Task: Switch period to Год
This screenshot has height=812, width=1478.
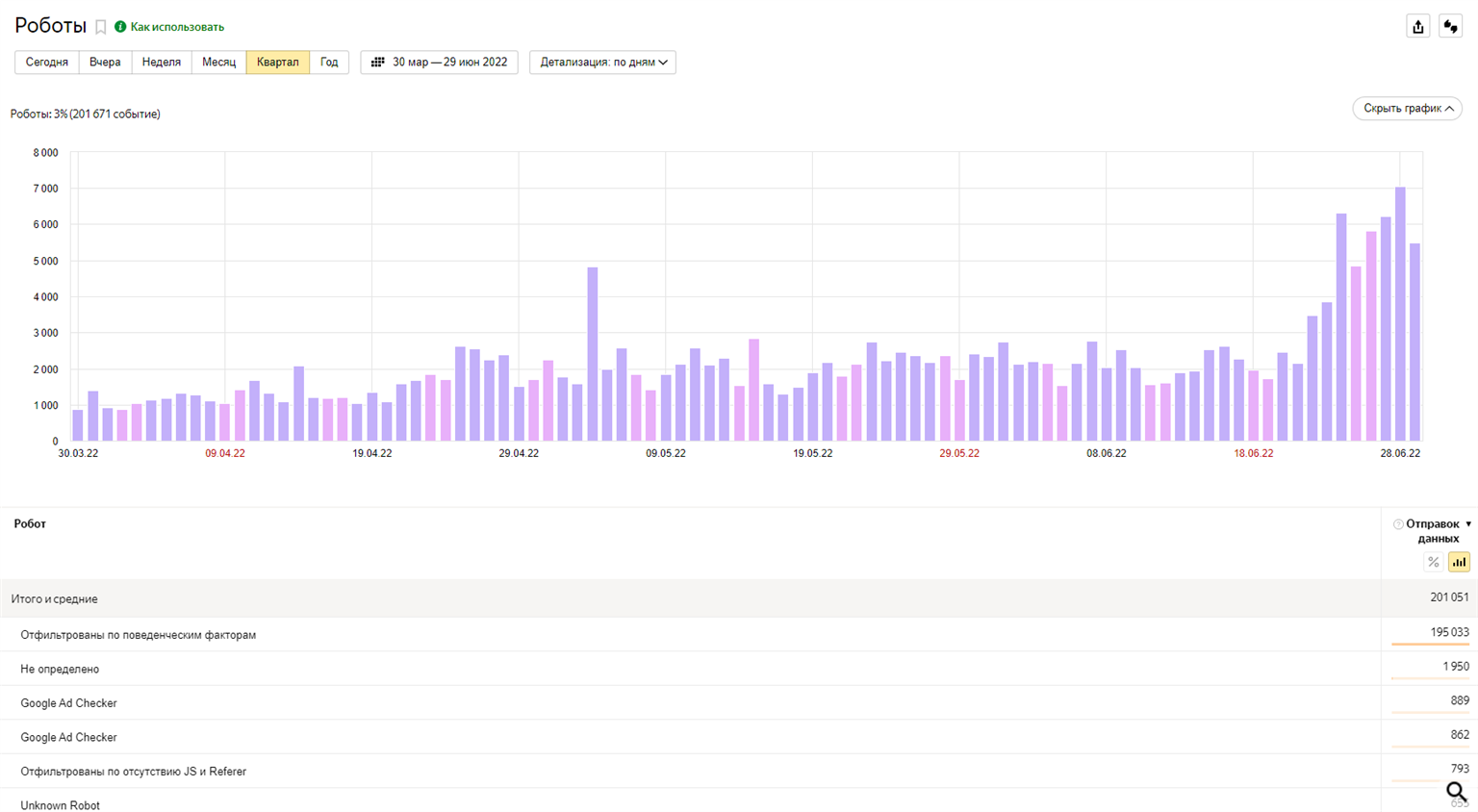Action: click(x=329, y=63)
